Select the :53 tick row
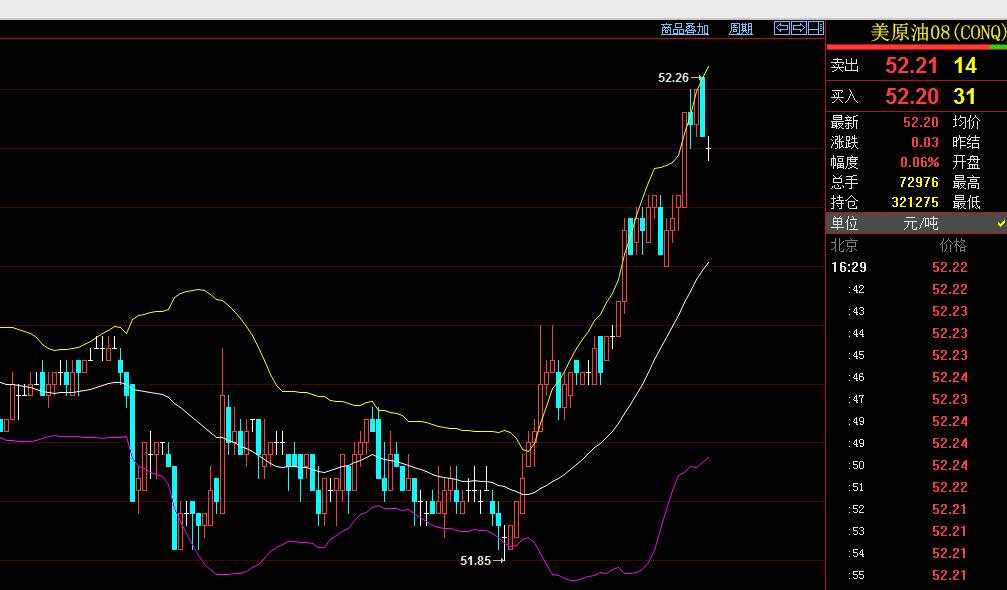The width and height of the screenshot is (1007, 590). click(x=916, y=532)
